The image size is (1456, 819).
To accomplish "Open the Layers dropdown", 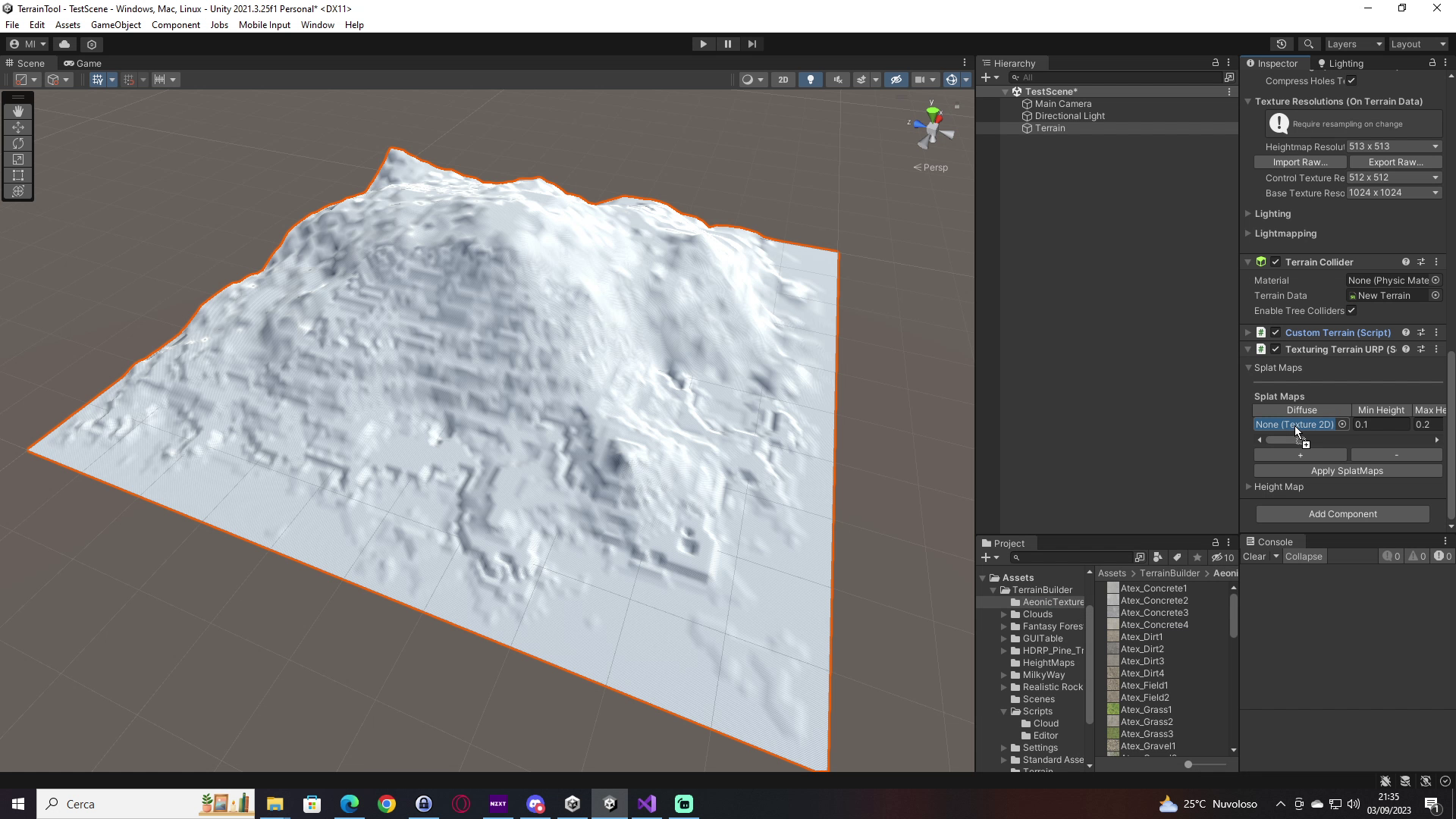I will click(1354, 44).
